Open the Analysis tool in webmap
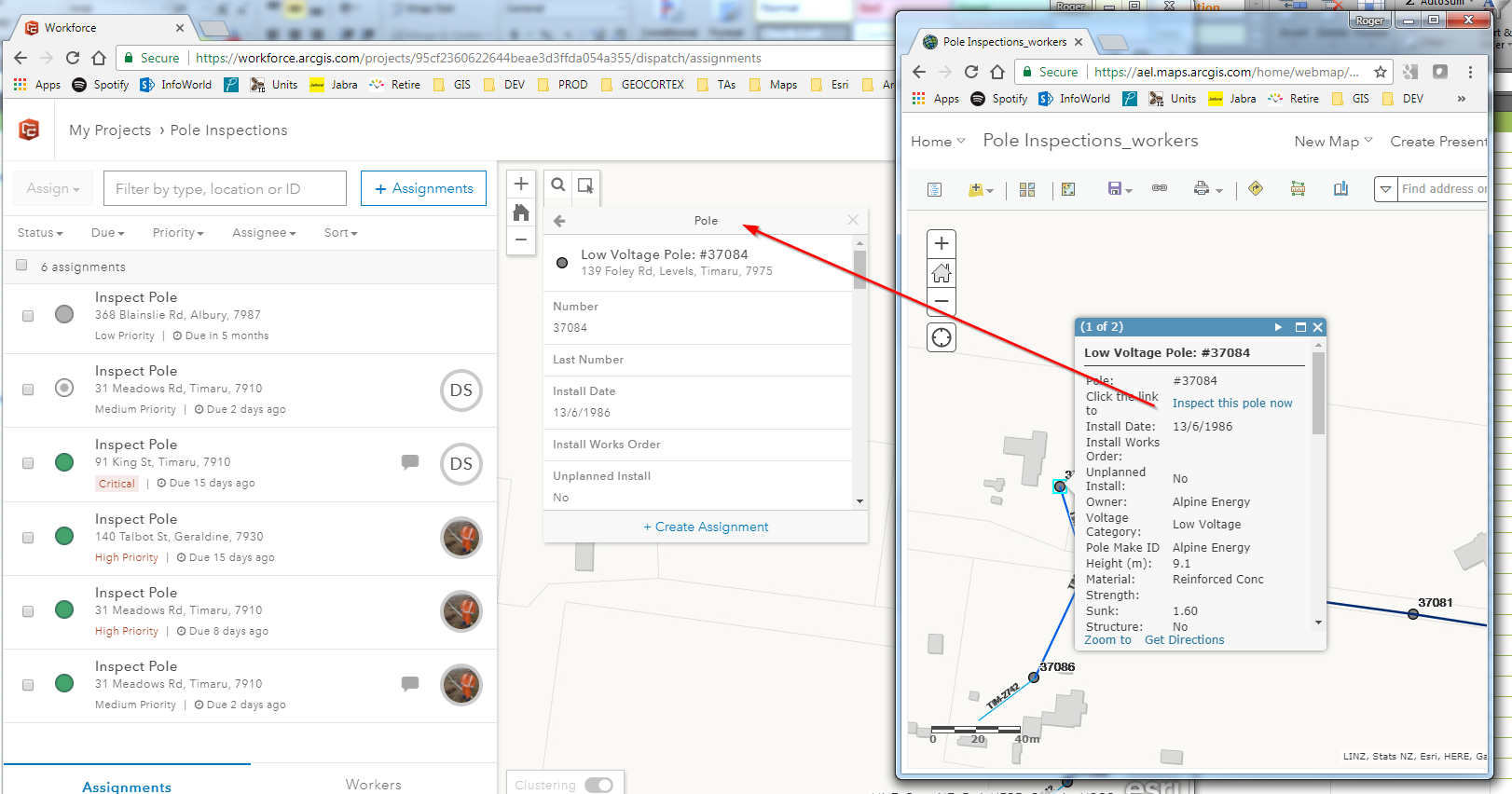The image size is (1512, 794). (x=1068, y=189)
